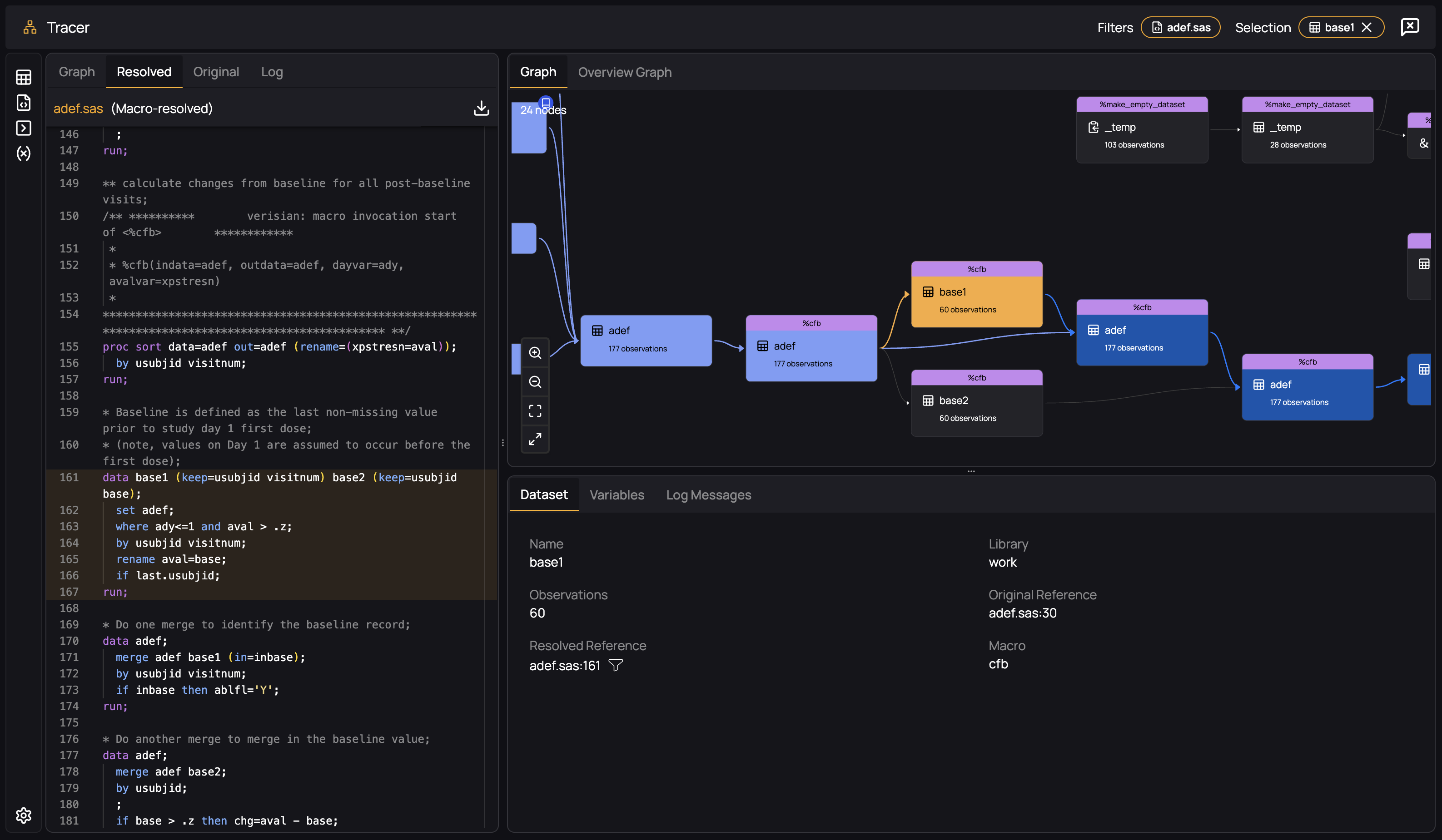
Task: Click table icon on base2 node
Action: [928, 400]
